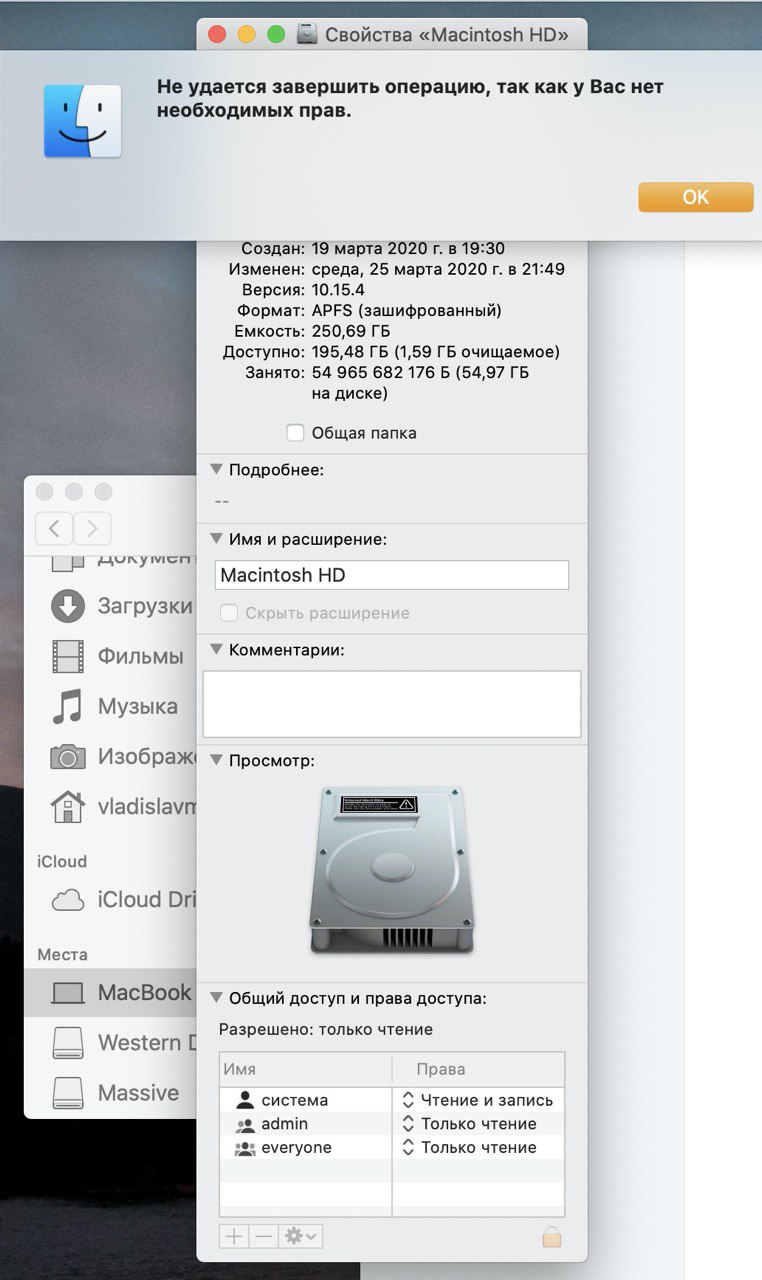This screenshot has height=1280, width=762.
Task: Open the gear action menu
Action: [x=301, y=1236]
